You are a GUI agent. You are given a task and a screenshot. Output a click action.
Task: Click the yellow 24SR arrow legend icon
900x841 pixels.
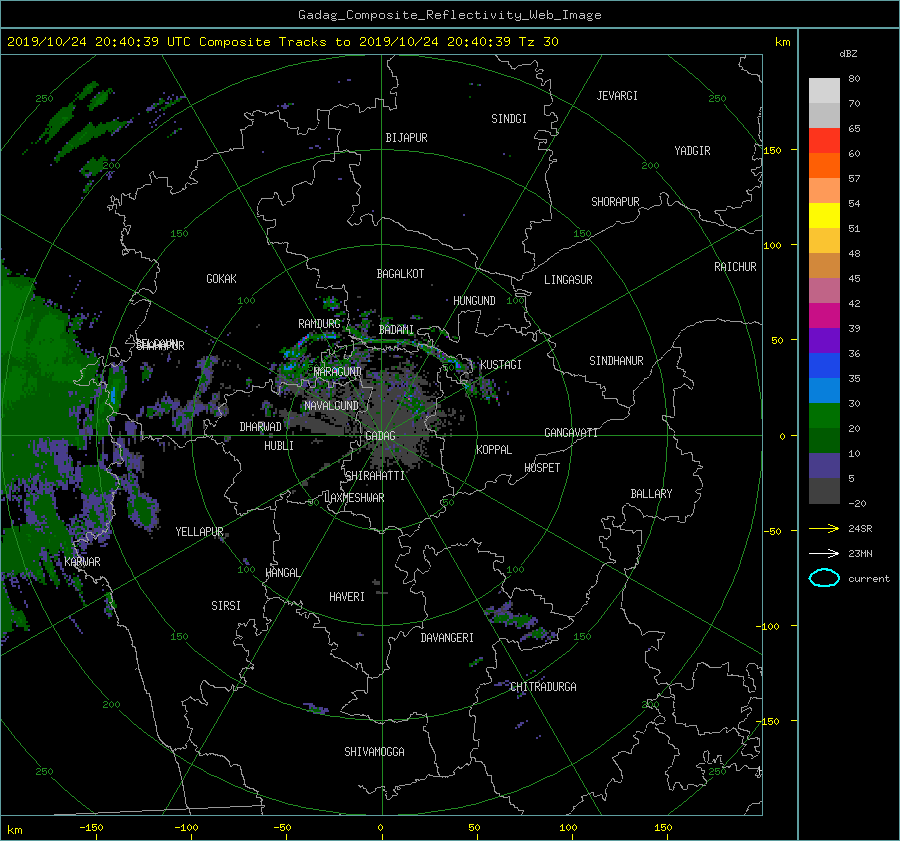coord(824,528)
